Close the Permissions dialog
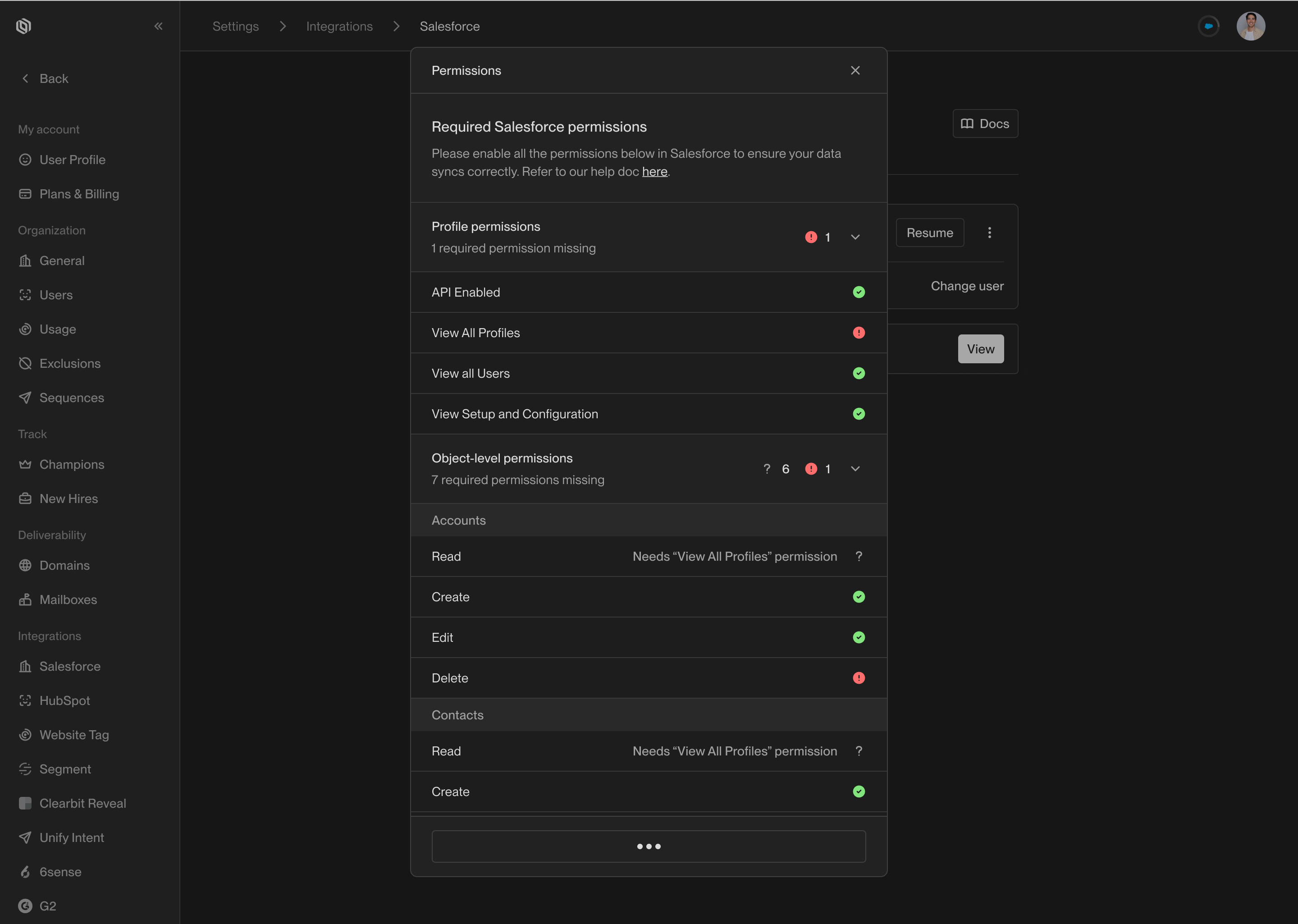 click(x=855, y=71)
